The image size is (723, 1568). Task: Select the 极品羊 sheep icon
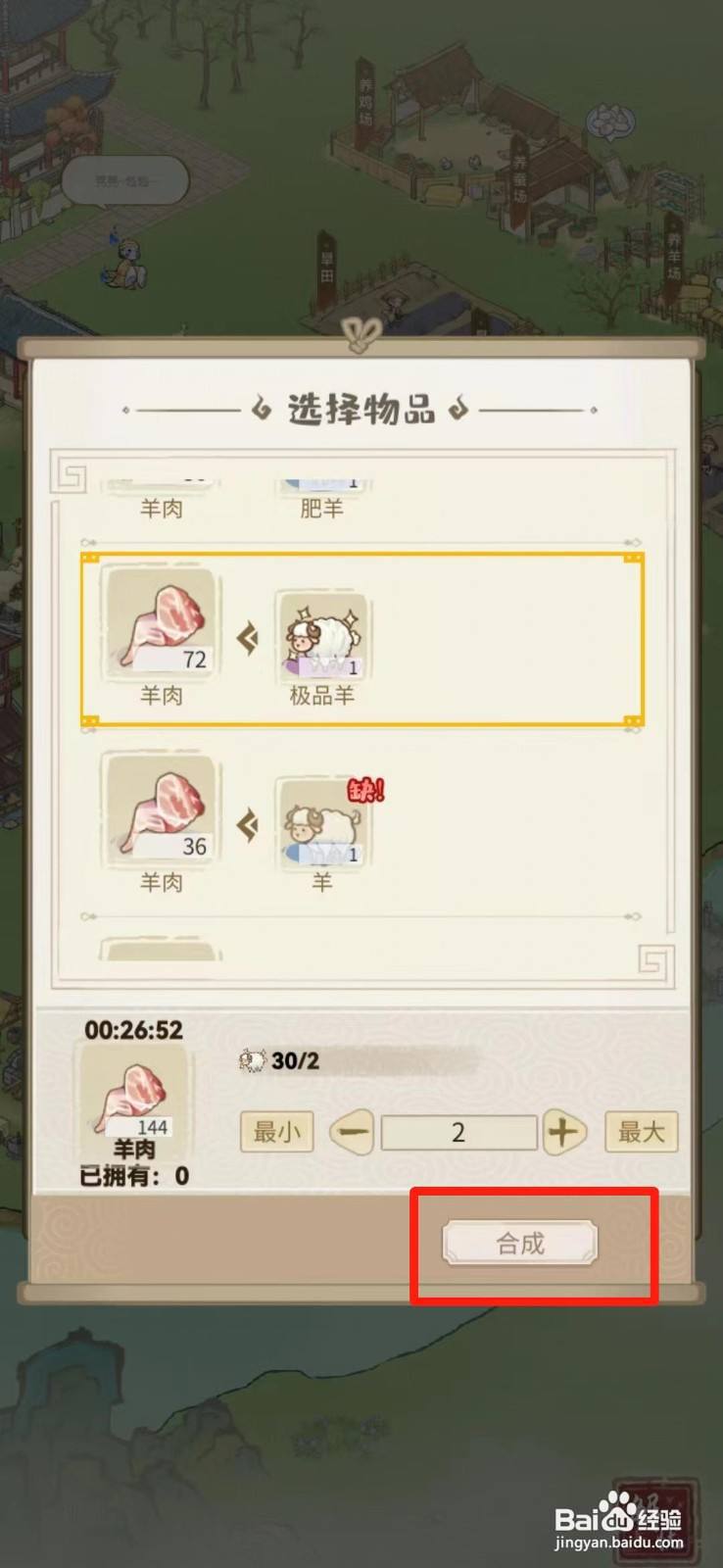322,636
